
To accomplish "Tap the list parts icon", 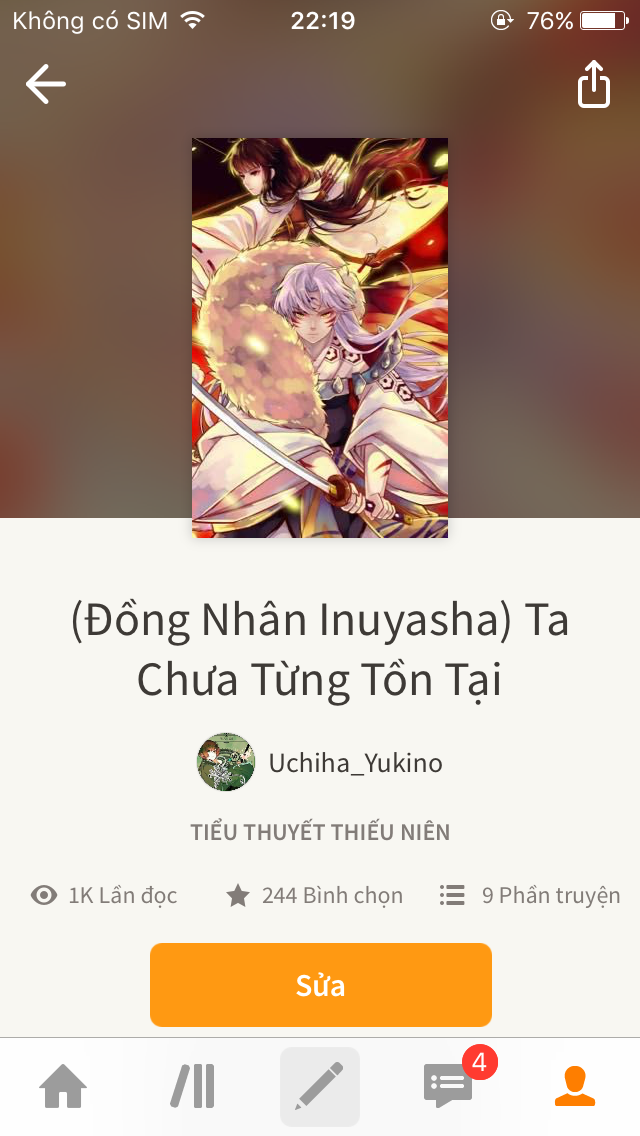I will tap(452, 895).
